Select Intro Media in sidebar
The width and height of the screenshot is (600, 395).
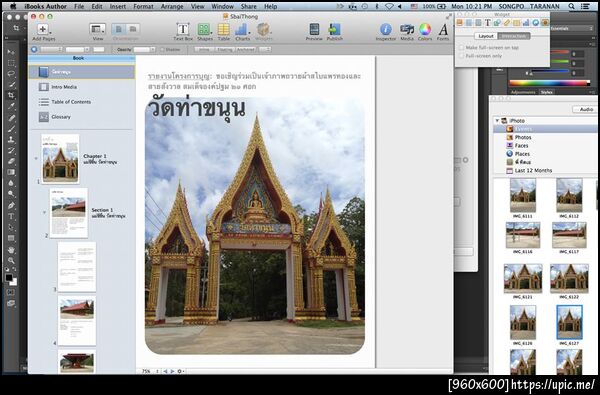[64, 87]
